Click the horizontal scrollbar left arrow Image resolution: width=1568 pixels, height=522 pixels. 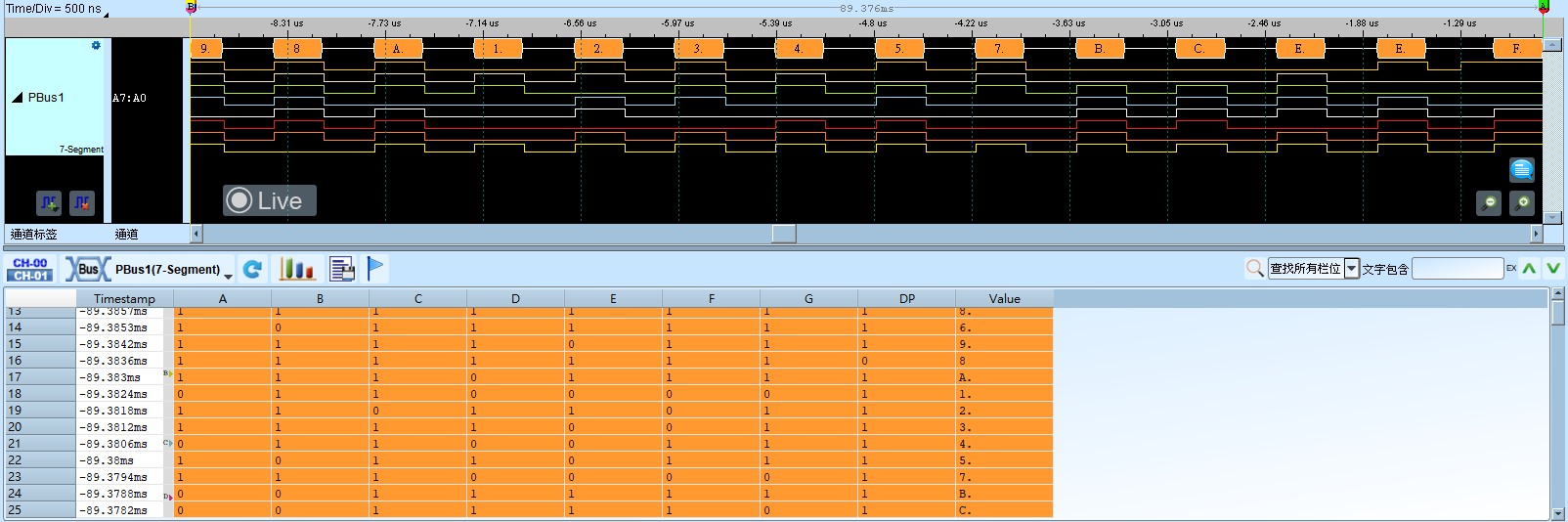point(196,234)
